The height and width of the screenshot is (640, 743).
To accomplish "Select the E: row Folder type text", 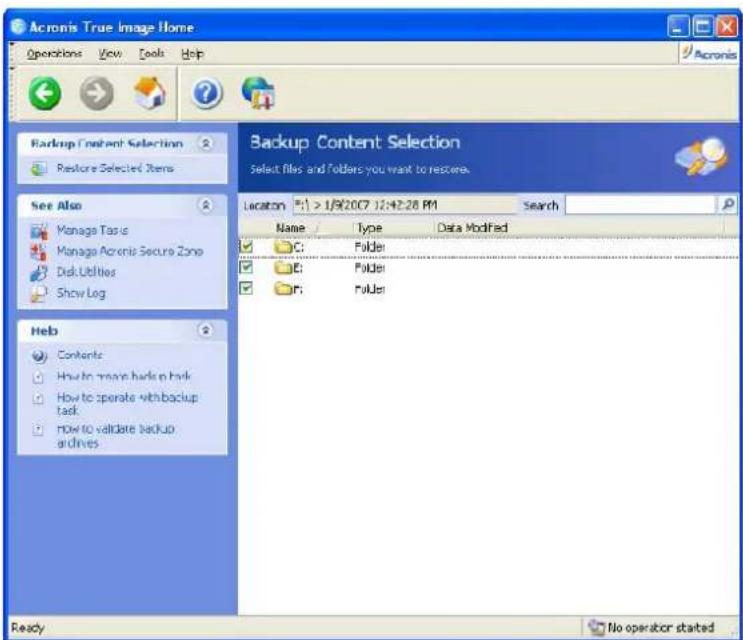I will [370, 268].
